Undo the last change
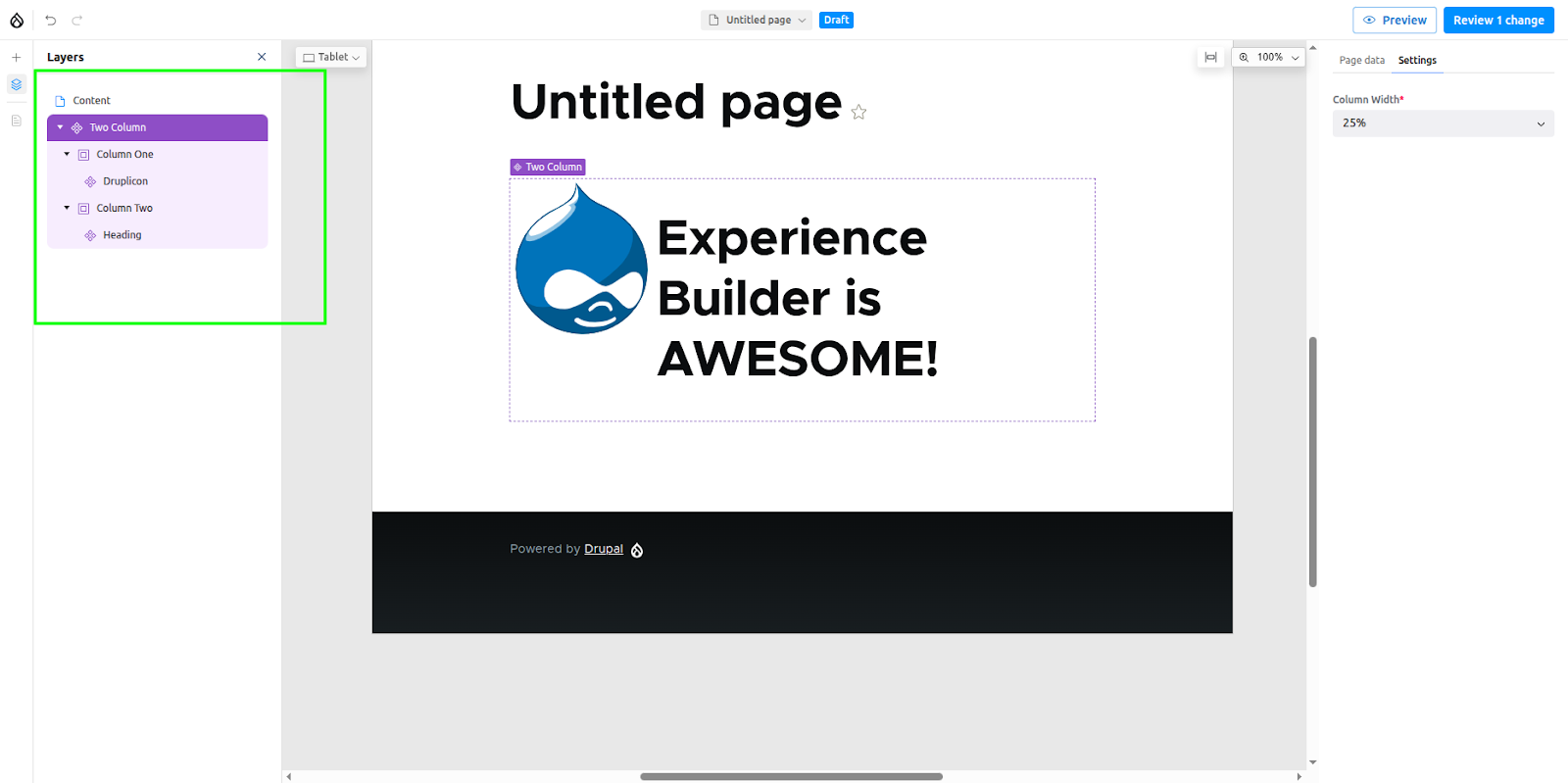1568x783 pixels. pyautogui.click(x=51, y=20)
